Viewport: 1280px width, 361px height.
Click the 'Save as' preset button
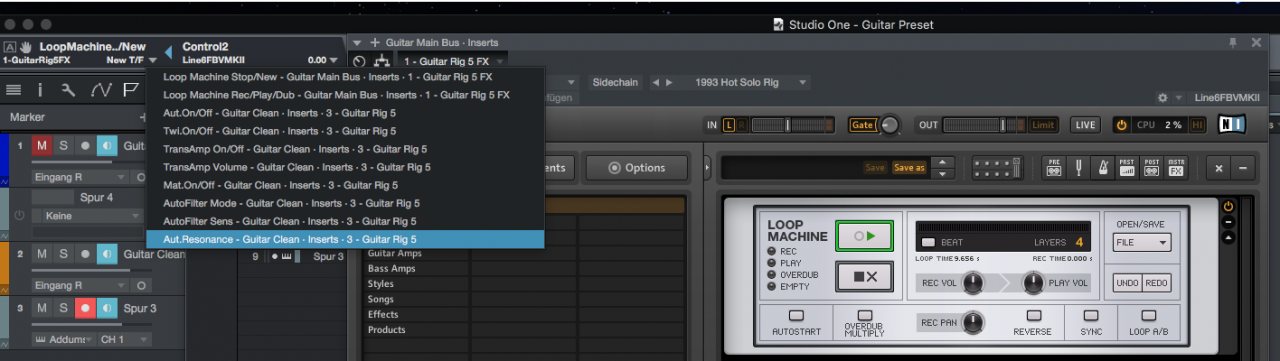coord(909,168)
